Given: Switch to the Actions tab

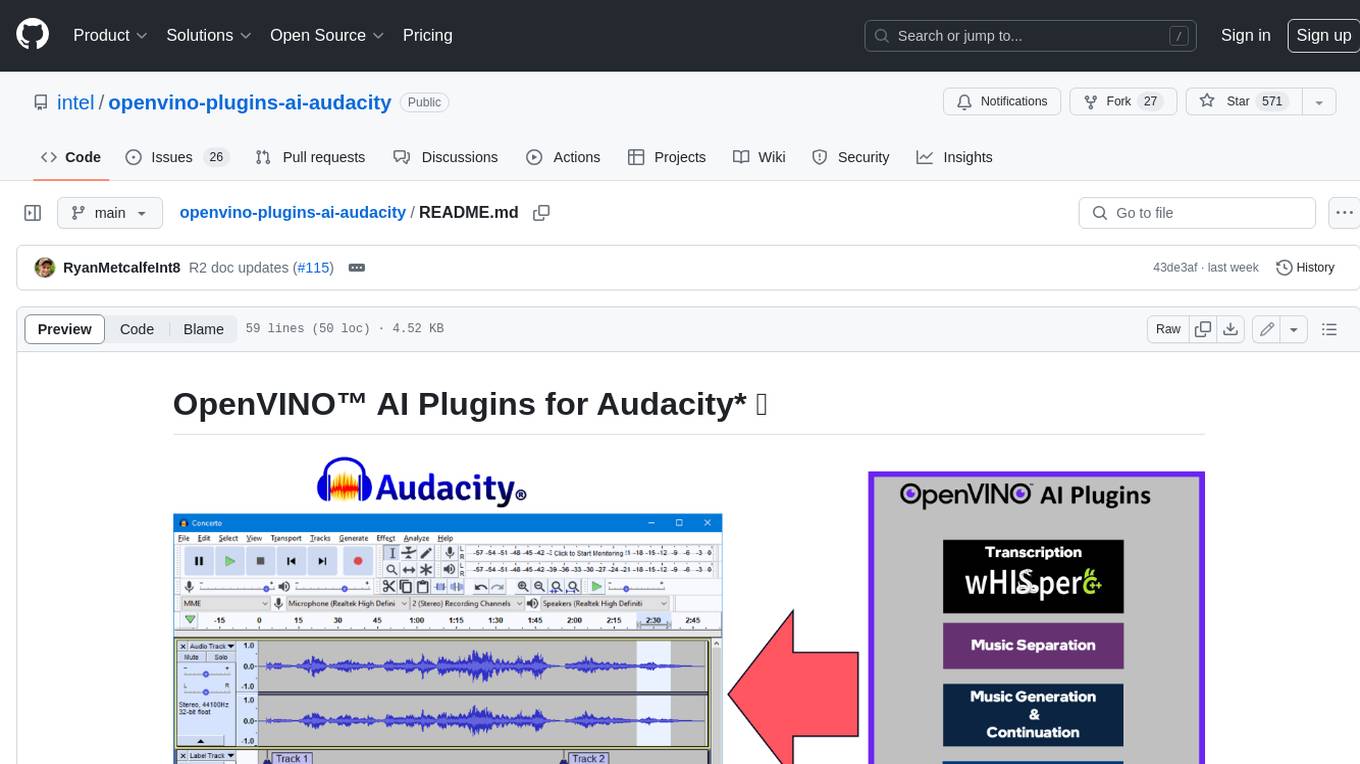Looking at the screenshot, I should point(563,157).
